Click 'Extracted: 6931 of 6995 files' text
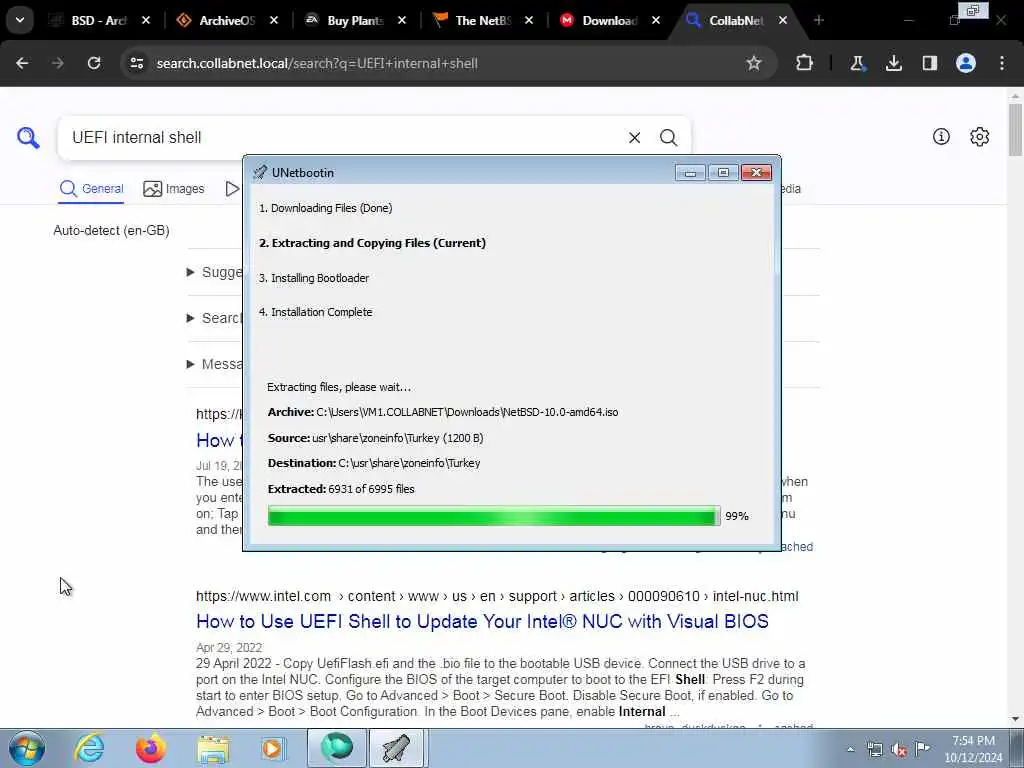 coord(341,489)
